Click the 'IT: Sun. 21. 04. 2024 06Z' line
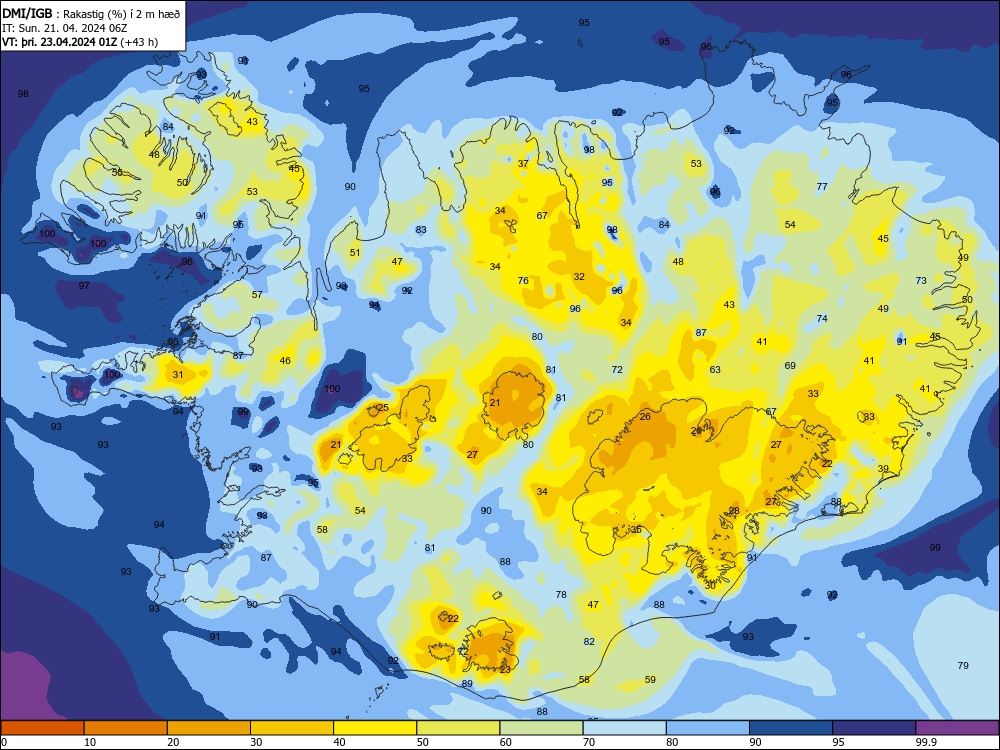Image resolution: width=1000 pixels, height=750 pixels. coord(65,28)
